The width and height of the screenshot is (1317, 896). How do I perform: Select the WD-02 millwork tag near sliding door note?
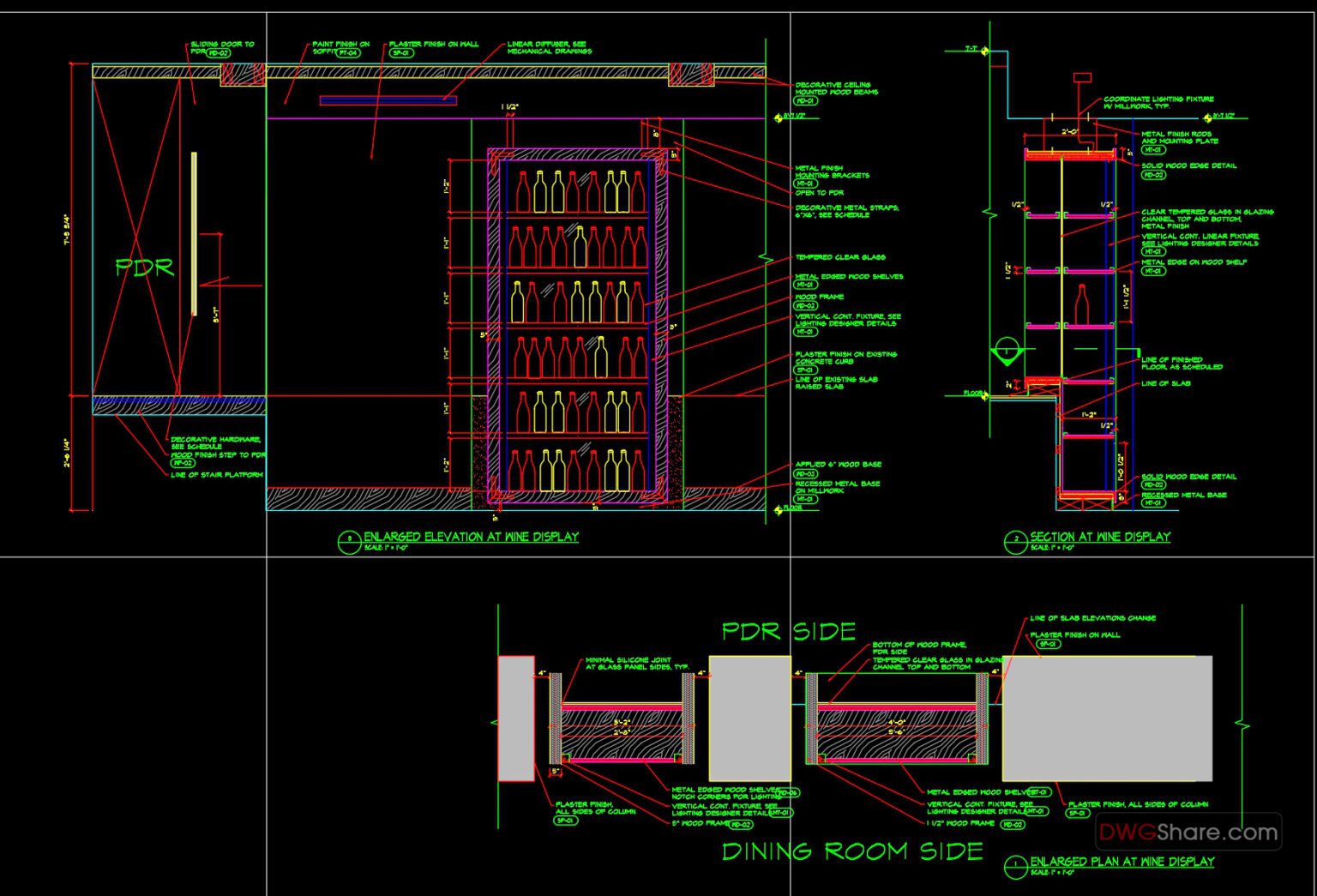[219, 52]
